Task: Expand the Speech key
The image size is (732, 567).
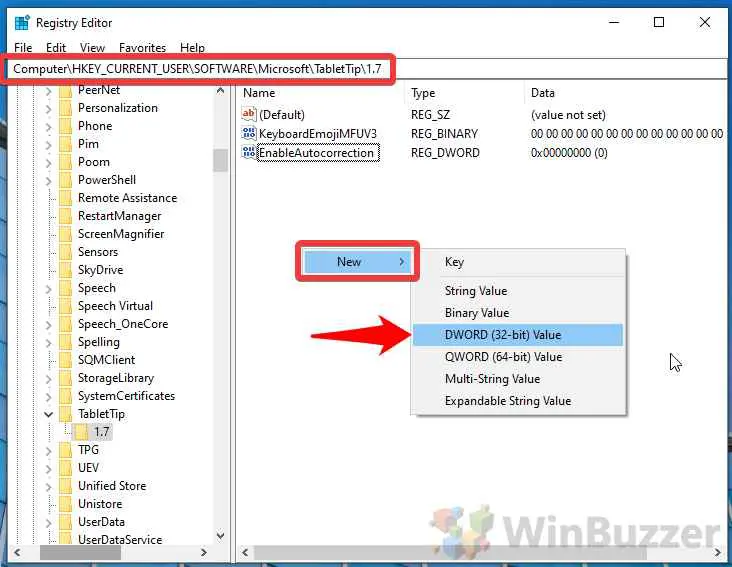Action: coord(49,289)
